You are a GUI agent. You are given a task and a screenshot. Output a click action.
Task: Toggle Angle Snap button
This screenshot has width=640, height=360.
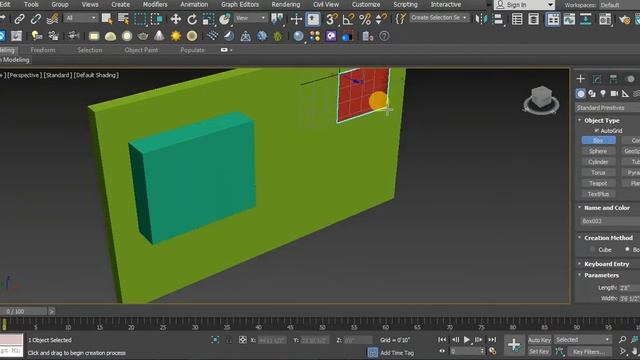(x=348, y=19)
